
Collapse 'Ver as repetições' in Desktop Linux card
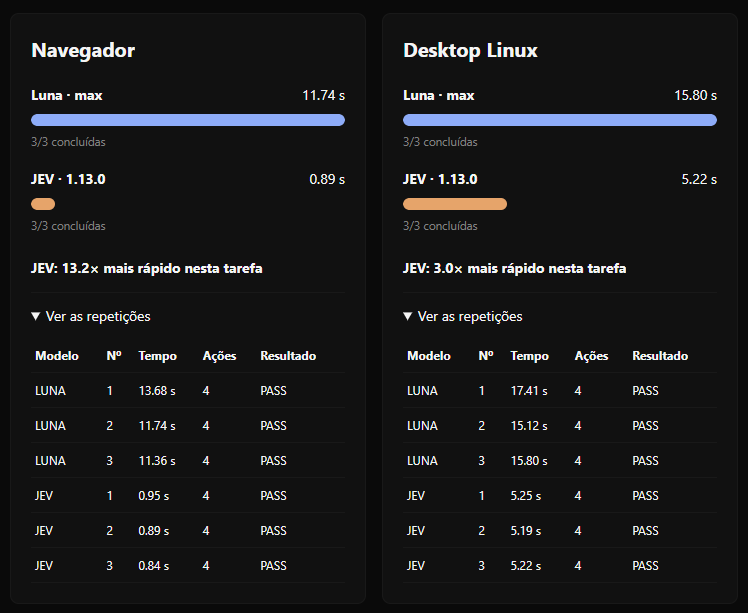tap(463, 316)
